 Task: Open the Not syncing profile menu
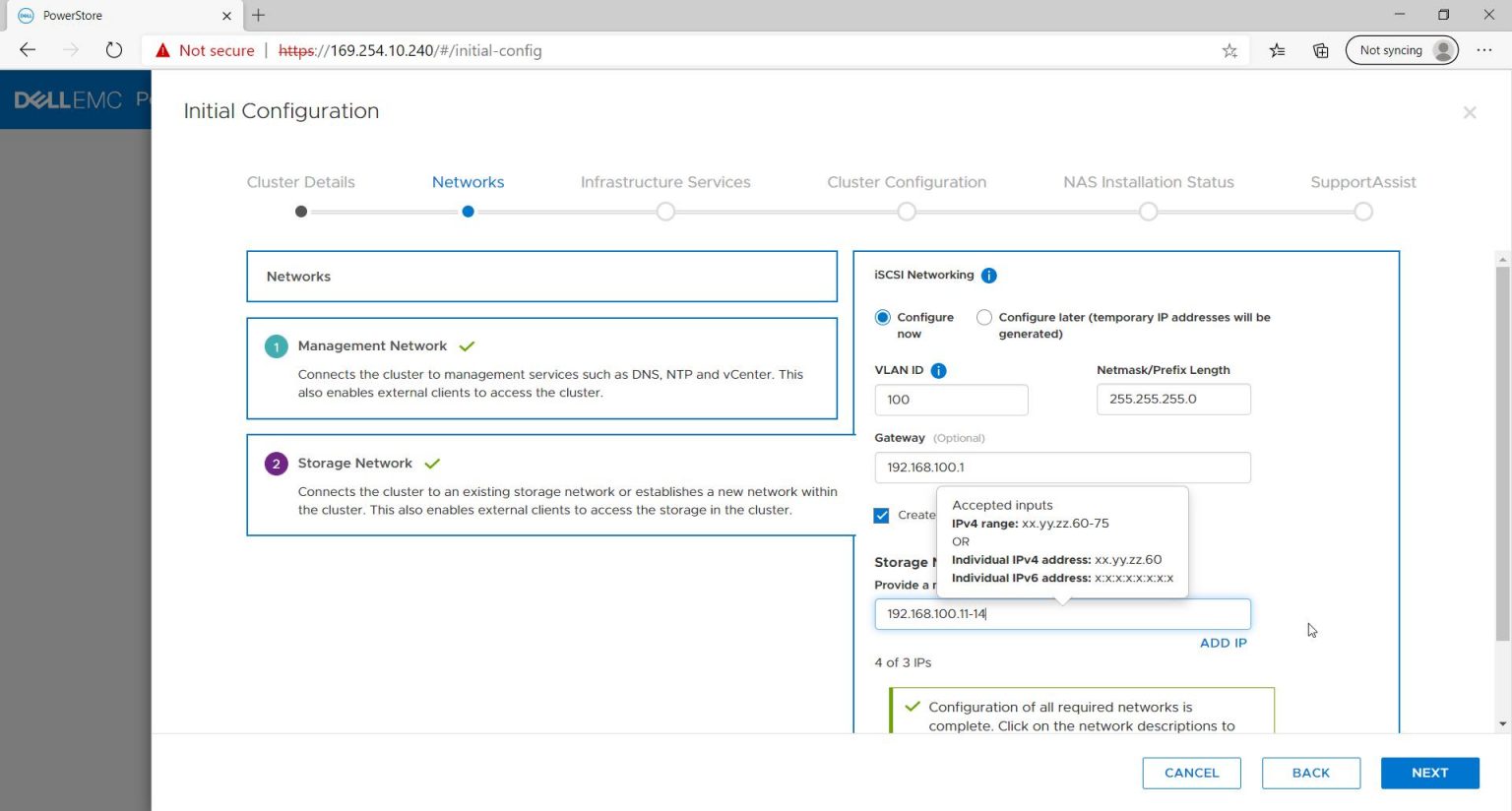click(1402, 50)
